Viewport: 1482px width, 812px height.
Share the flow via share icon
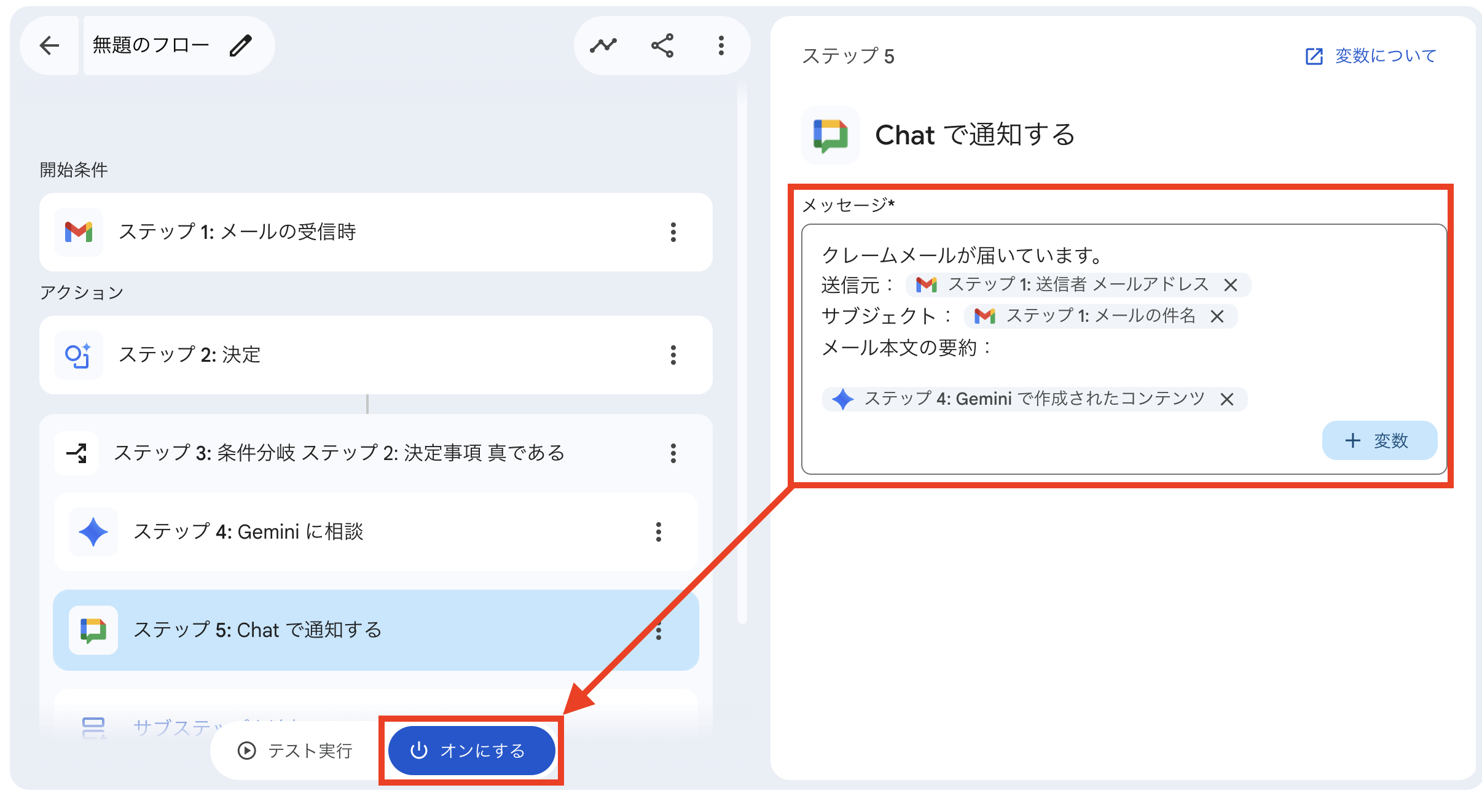[x=662, y=45]
